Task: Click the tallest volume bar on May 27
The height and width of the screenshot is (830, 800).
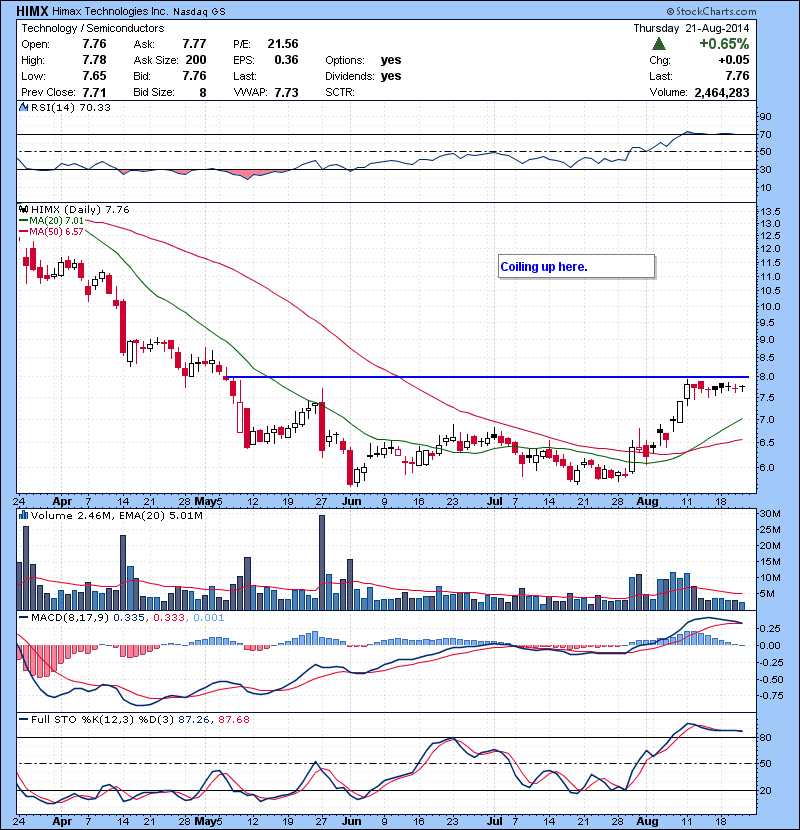Action: (322, 562)
